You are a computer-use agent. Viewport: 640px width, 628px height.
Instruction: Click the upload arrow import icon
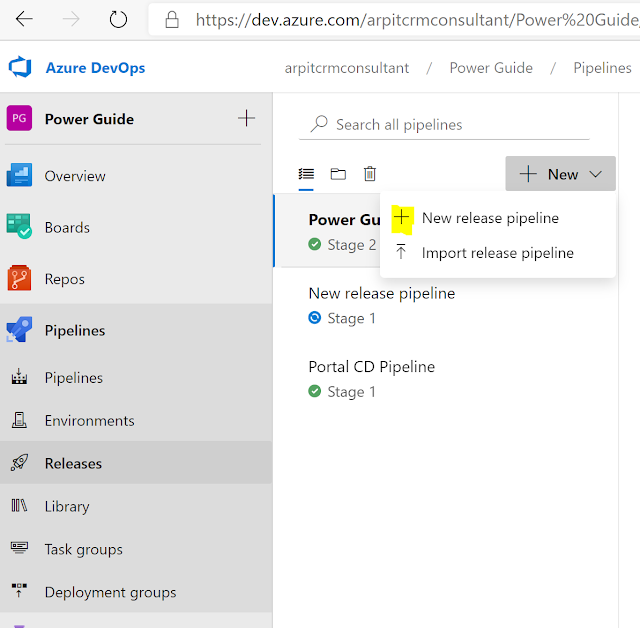point(401,251)
